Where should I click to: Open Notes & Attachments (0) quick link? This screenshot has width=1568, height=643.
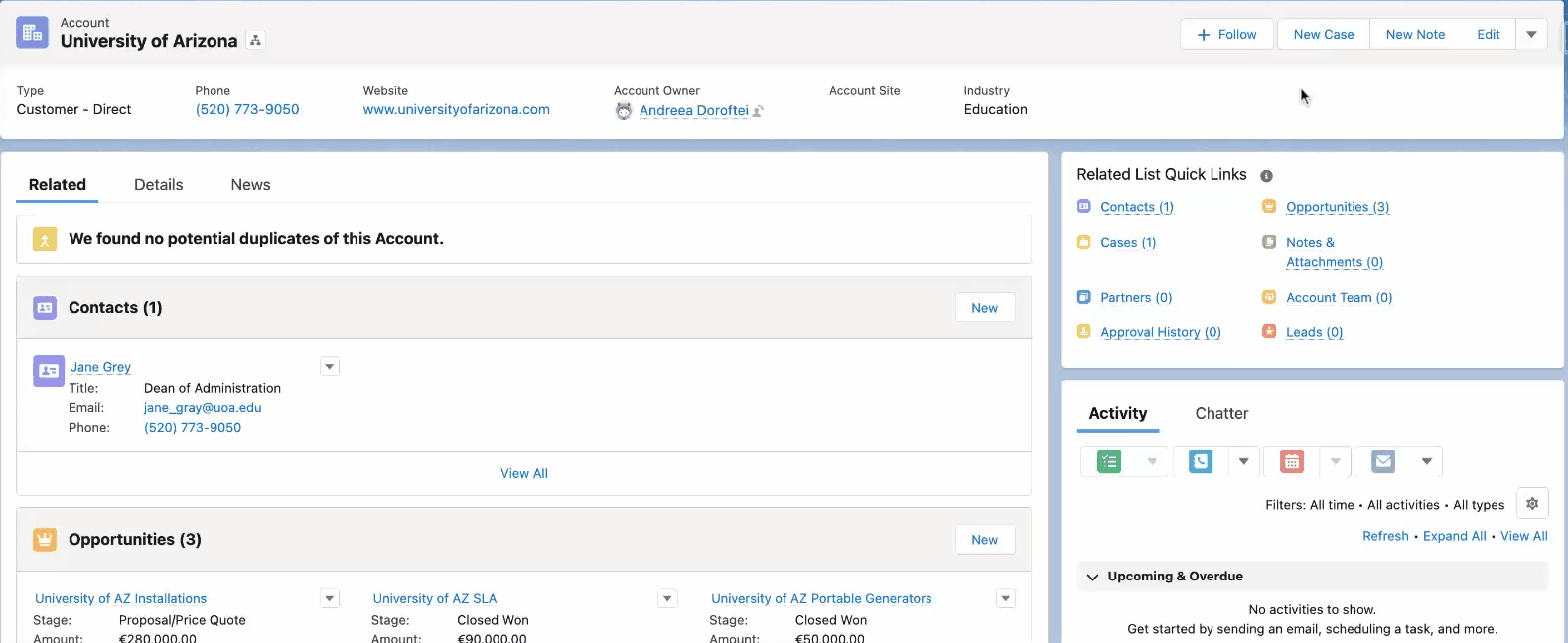click(1335, 252)
